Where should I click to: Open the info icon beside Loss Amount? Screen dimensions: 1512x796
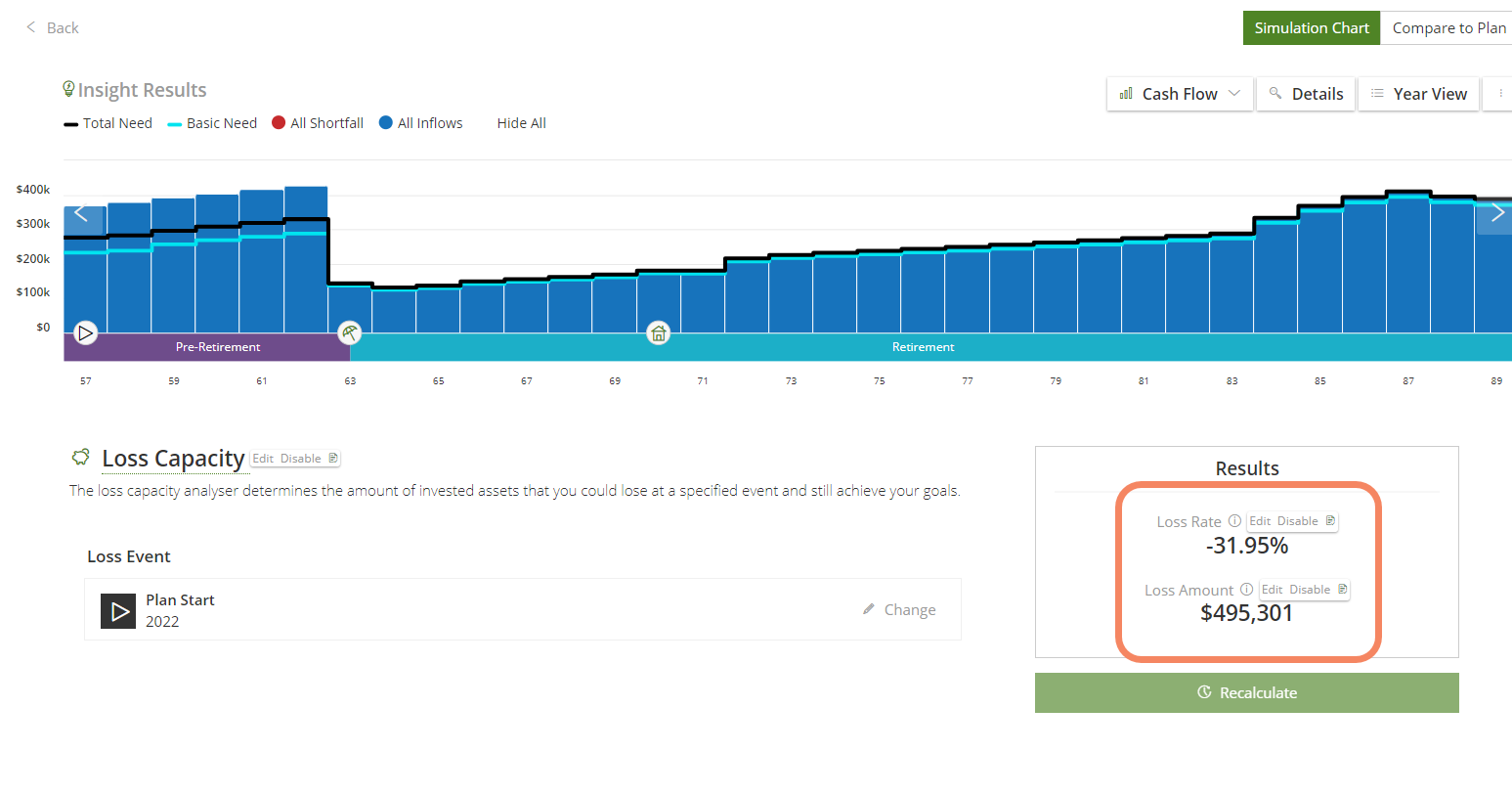click(1246, 590)
